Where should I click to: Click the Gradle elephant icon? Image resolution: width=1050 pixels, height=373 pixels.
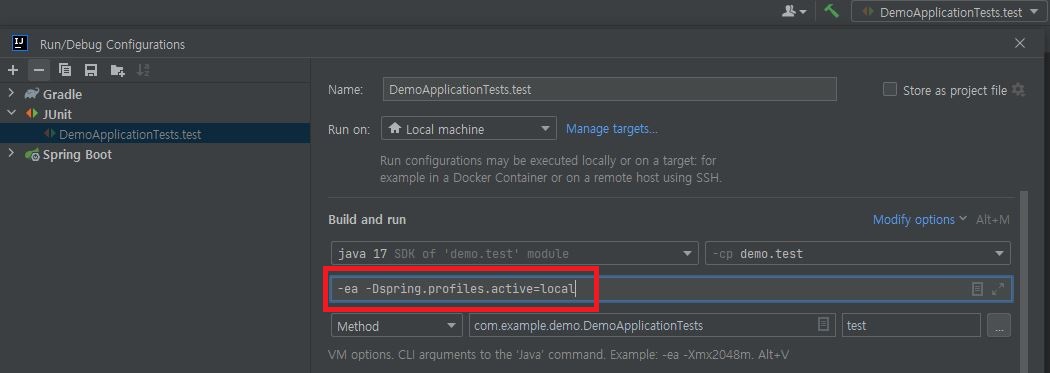(31, 94)
